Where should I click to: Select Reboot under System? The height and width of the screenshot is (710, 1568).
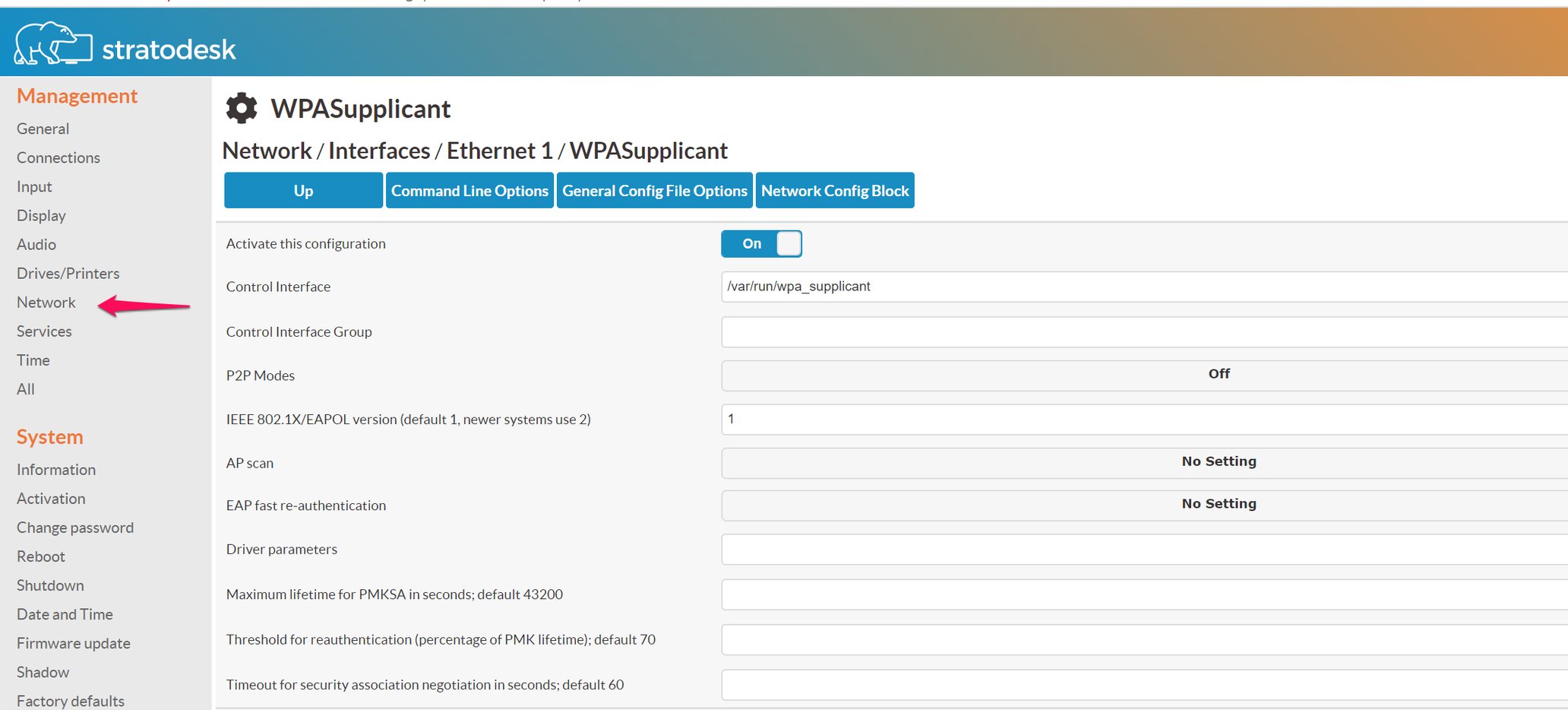pos(40,556)
